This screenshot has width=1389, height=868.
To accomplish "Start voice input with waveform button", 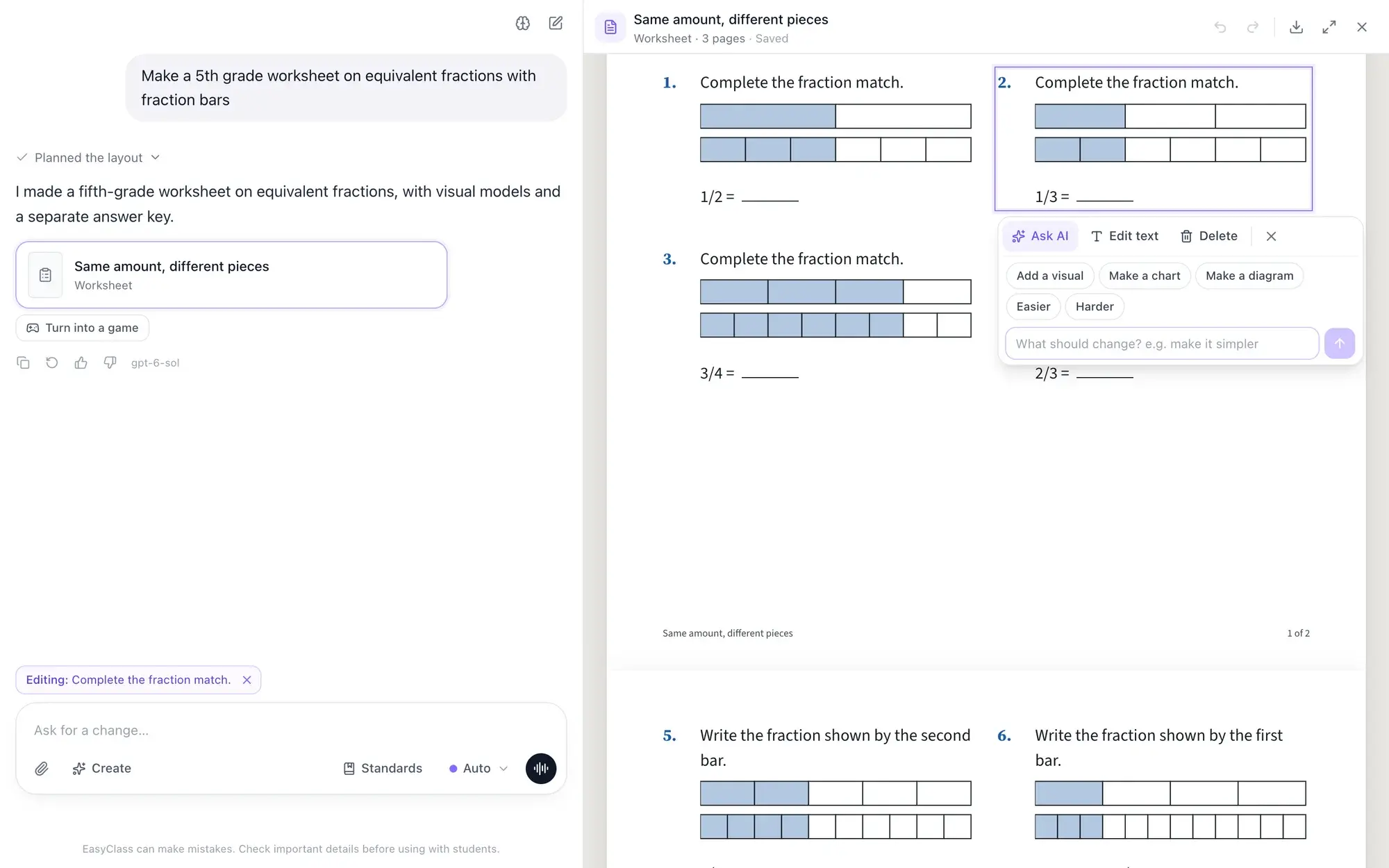I will coord(541,769).
